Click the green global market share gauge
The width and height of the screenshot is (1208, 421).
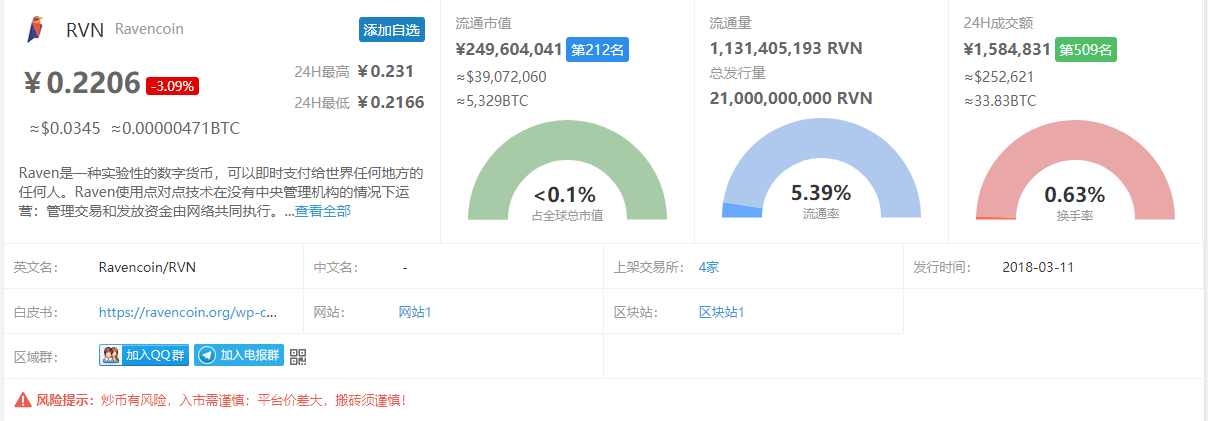pos(567,170)
